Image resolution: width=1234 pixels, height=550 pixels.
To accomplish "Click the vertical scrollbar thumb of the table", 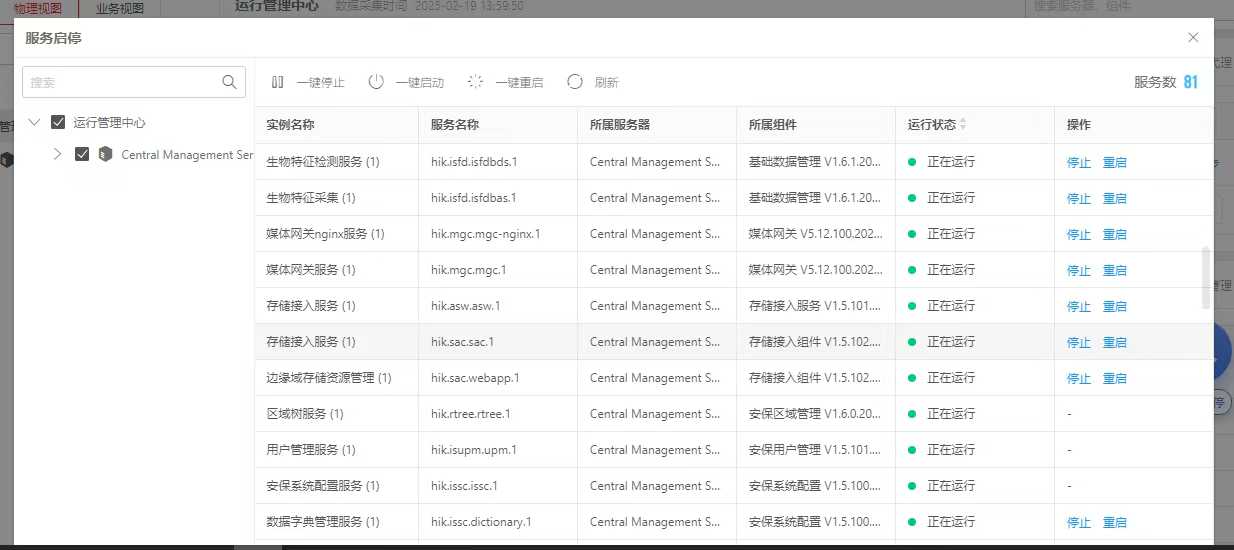I will tap(1206, 278).
